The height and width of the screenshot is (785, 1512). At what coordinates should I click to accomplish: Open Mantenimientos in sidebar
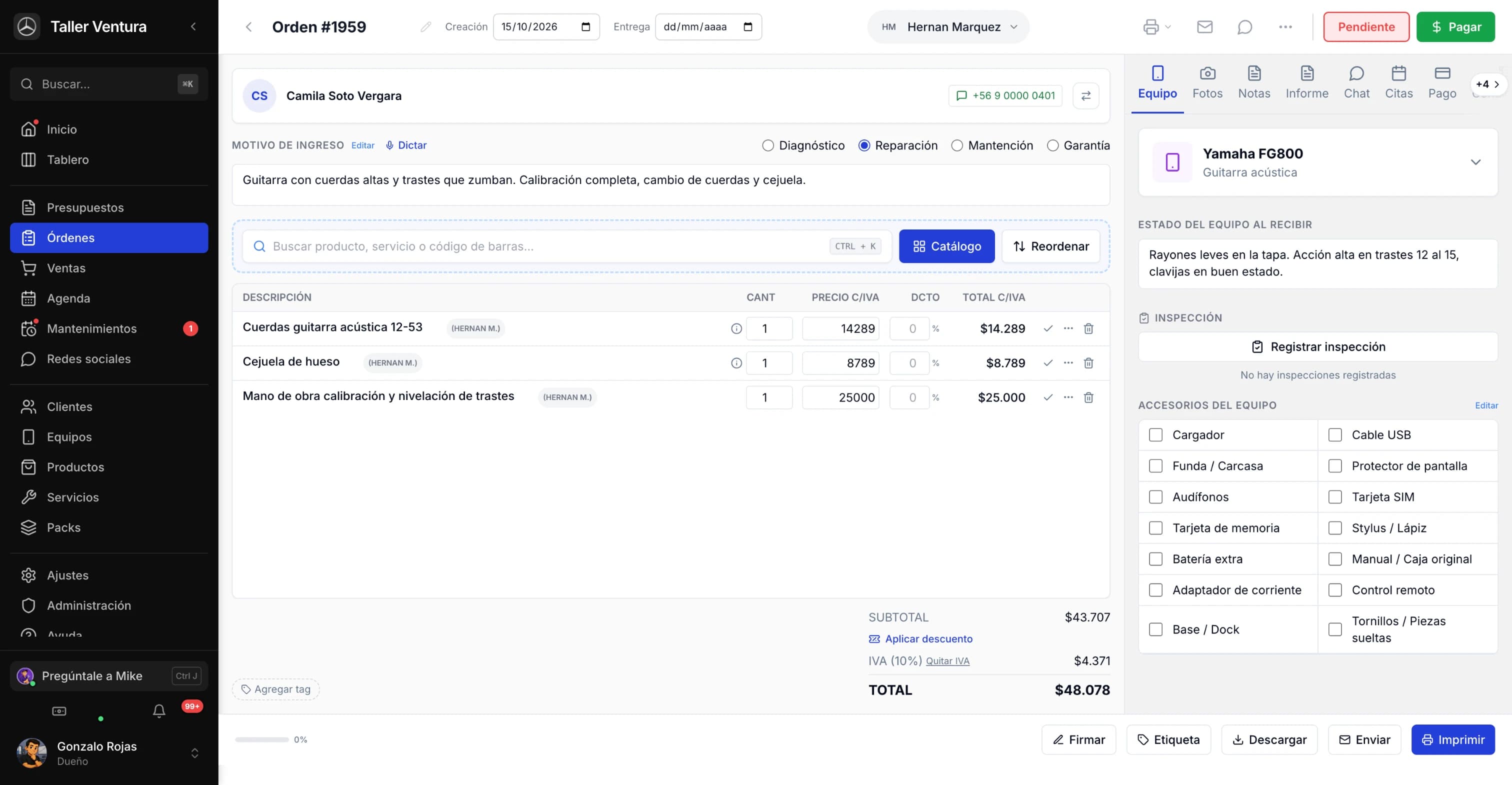pyautogui.click(x=109, y=329)
